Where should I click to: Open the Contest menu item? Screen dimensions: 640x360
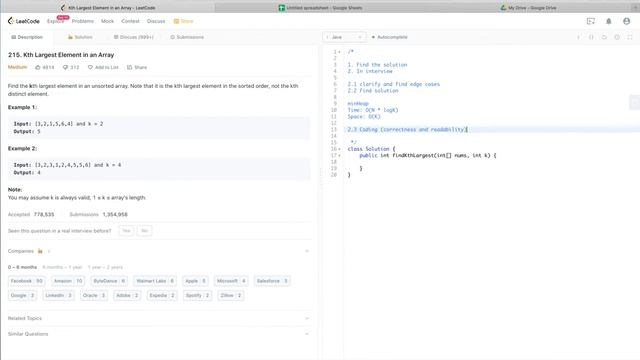click(x=130, y=21)
